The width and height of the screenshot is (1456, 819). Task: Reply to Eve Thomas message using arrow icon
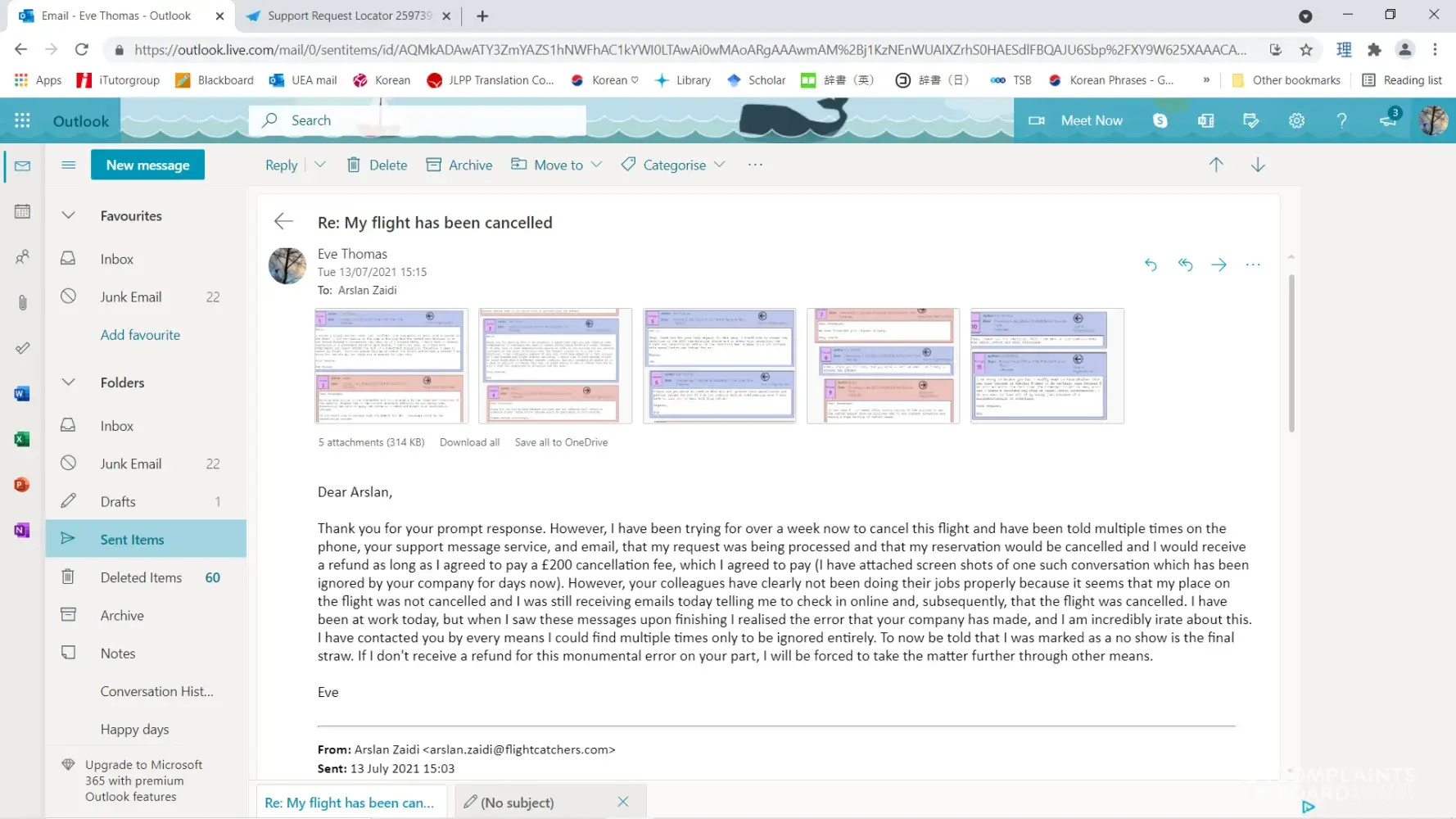1151,265
